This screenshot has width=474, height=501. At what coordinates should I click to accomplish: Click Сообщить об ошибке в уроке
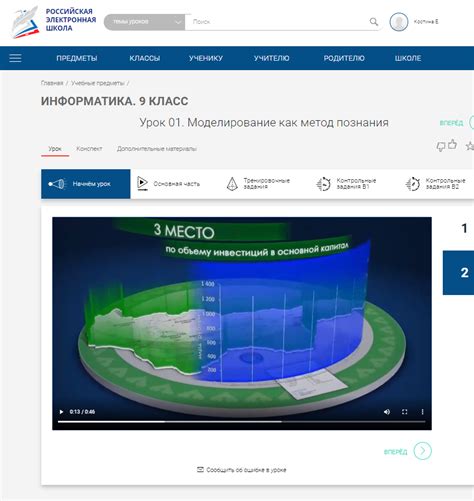click(x=246, y=470)
